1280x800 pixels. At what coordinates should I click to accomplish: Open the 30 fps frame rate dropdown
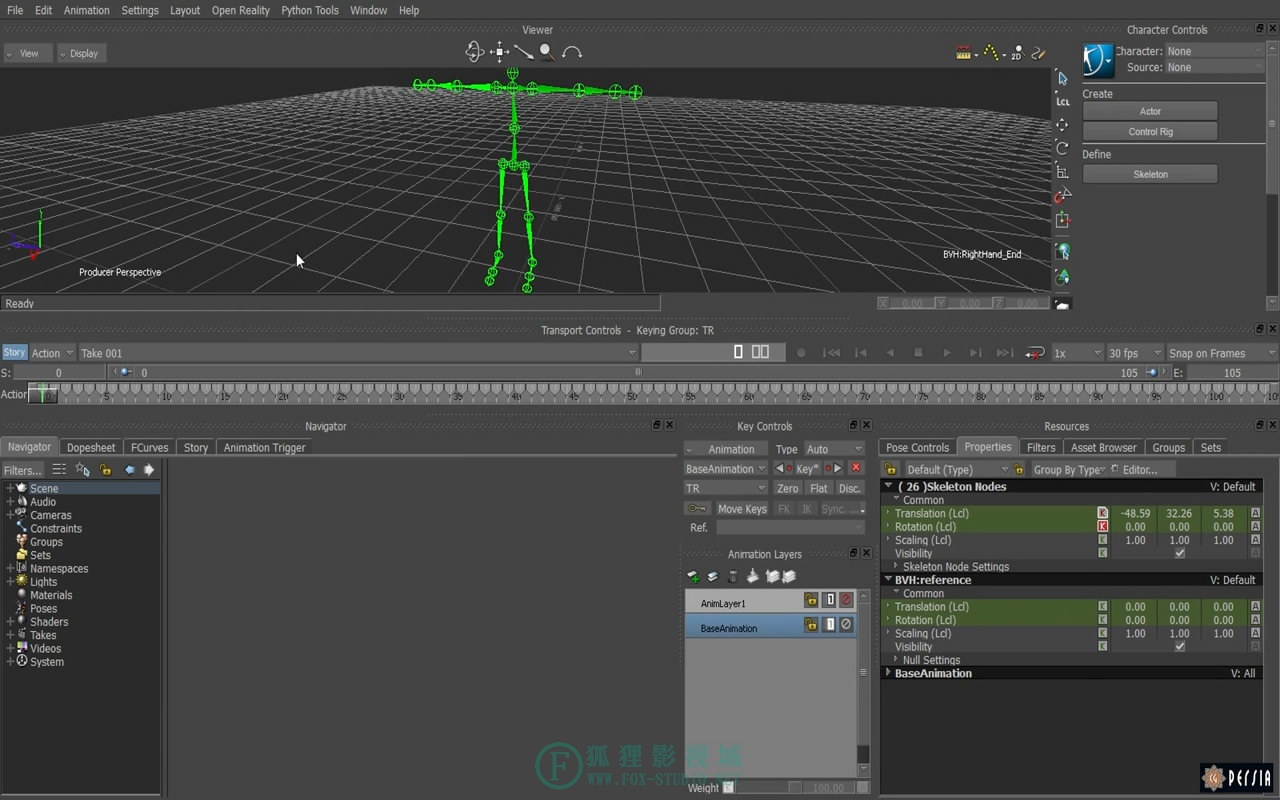point(1135,353)
